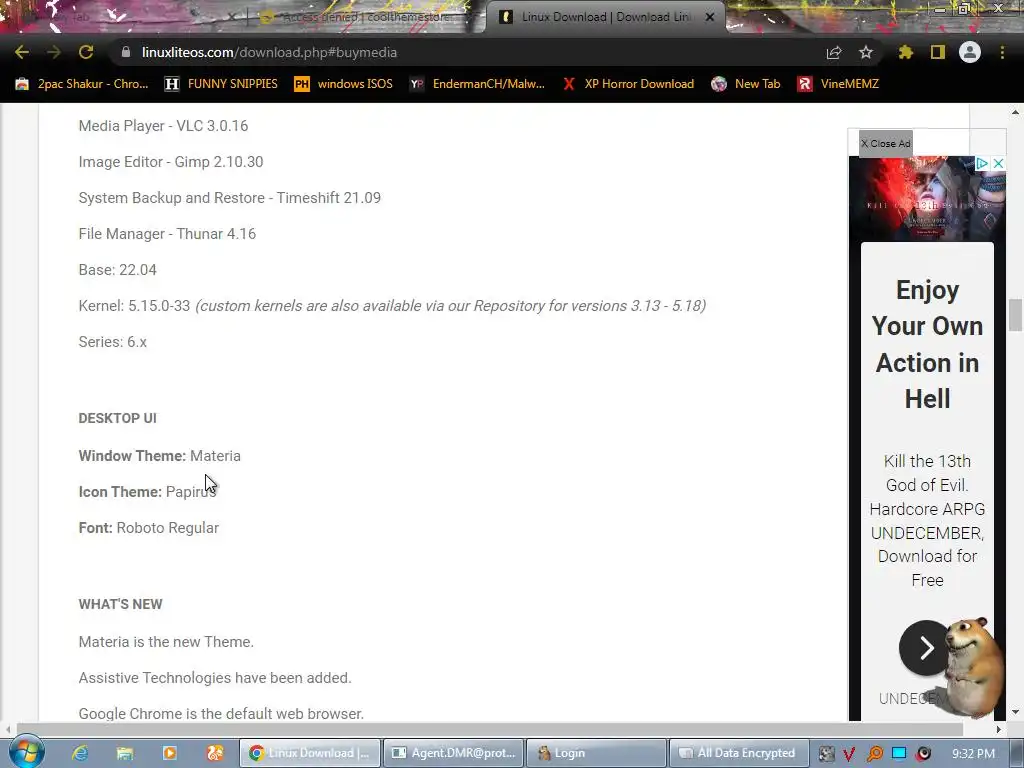The height and width of the screenshot is (768, 1024).
Task: Click the orange magnifier tray icon
Action: (x=874, y=754)
